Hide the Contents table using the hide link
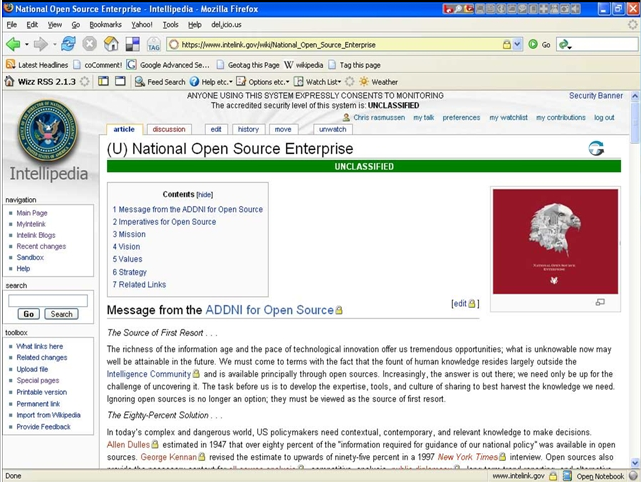642x482 pixels. pos(205,195)
